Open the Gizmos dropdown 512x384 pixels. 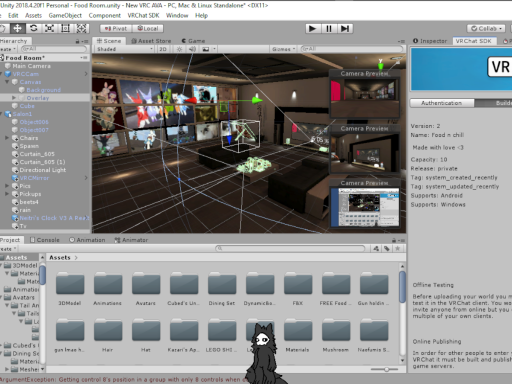[283, 49]
